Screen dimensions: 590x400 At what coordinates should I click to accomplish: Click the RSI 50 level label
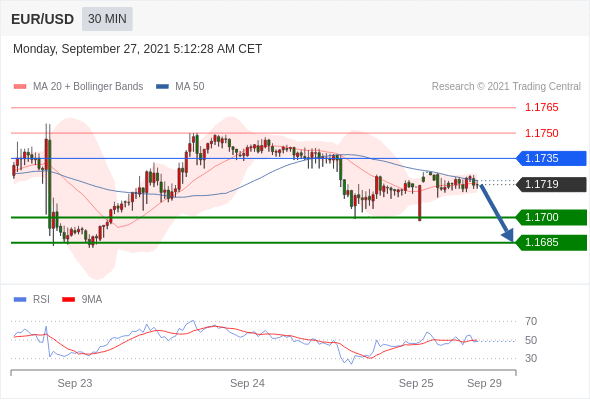(x=531, y=340)
